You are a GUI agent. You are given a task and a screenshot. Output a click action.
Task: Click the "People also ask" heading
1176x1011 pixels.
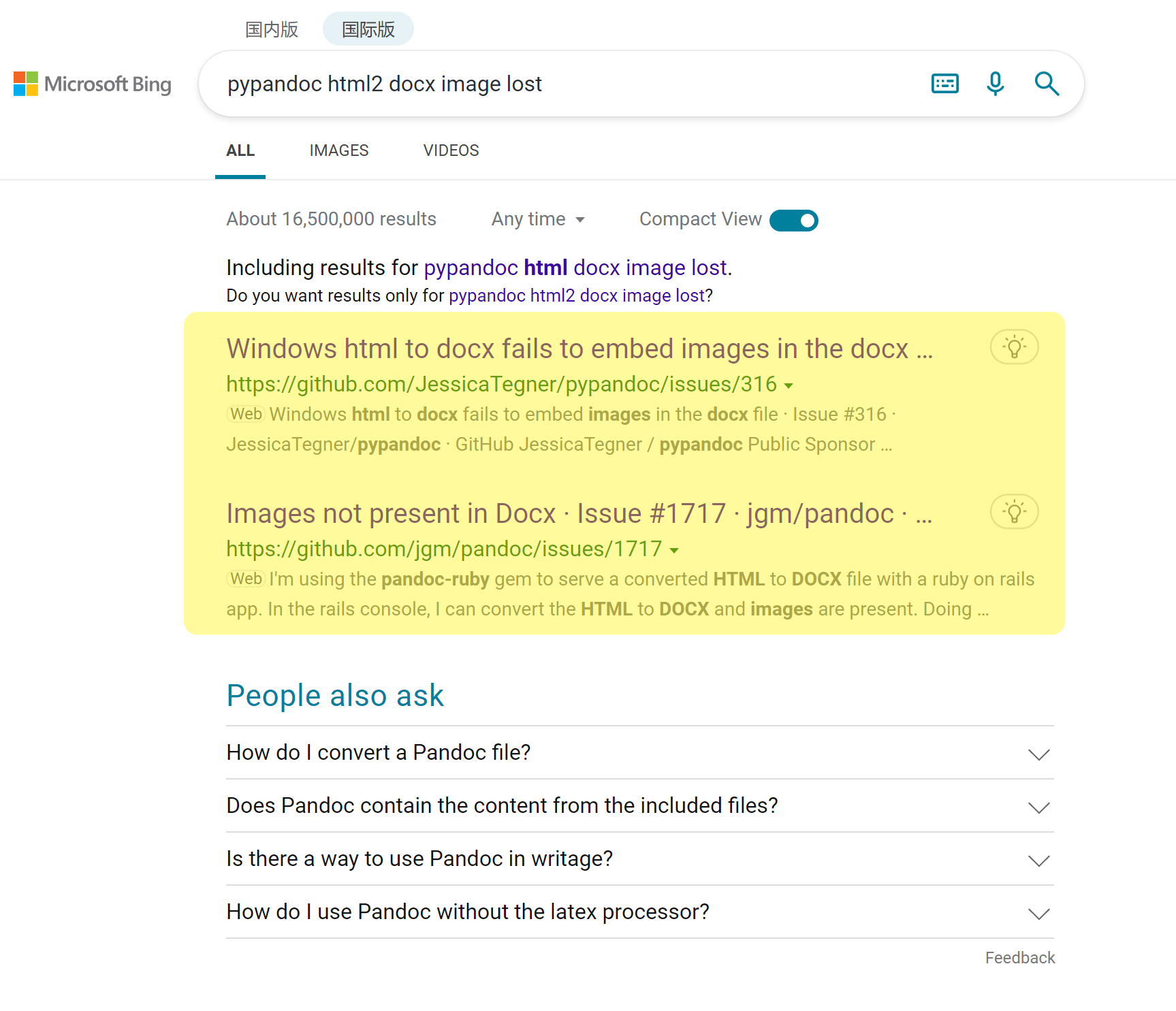(x=335, y=696)
